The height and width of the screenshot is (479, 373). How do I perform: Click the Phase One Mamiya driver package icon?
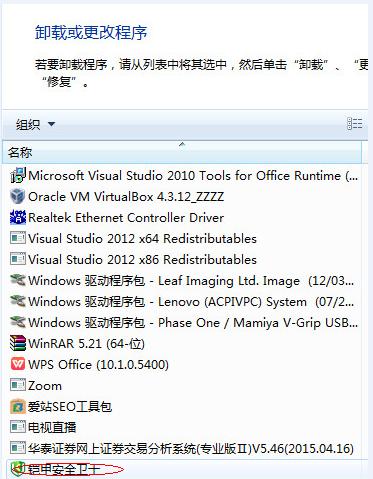tap(18, 322)
